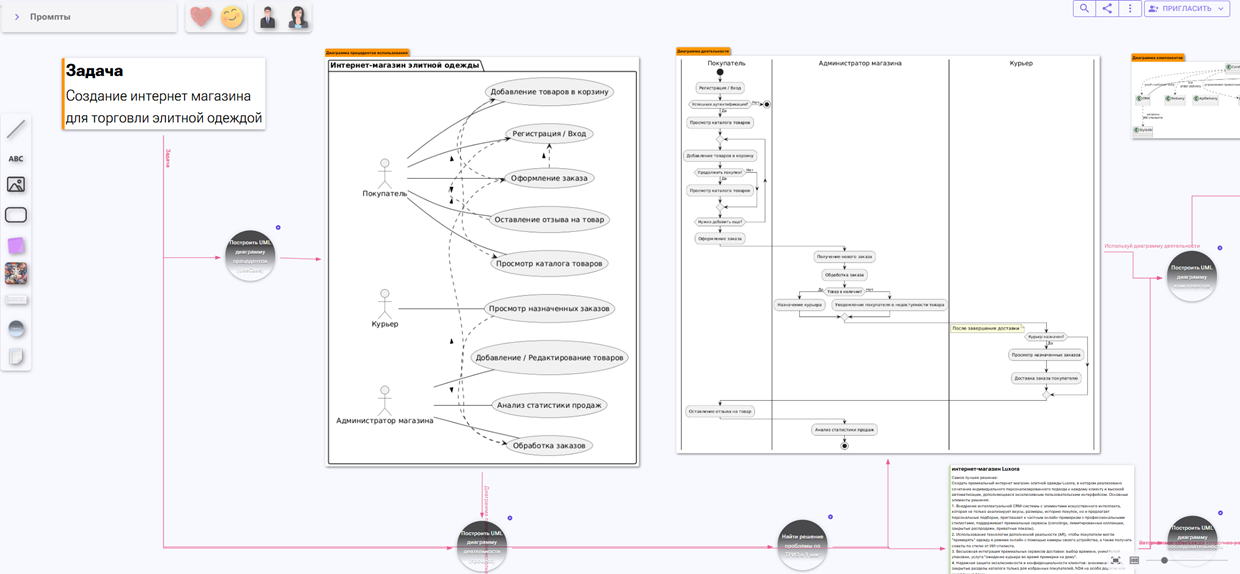The width and height of the screenshot is (1240, 574).
Task: Select the purple sticky note tool
Action: tap(16, 245)
